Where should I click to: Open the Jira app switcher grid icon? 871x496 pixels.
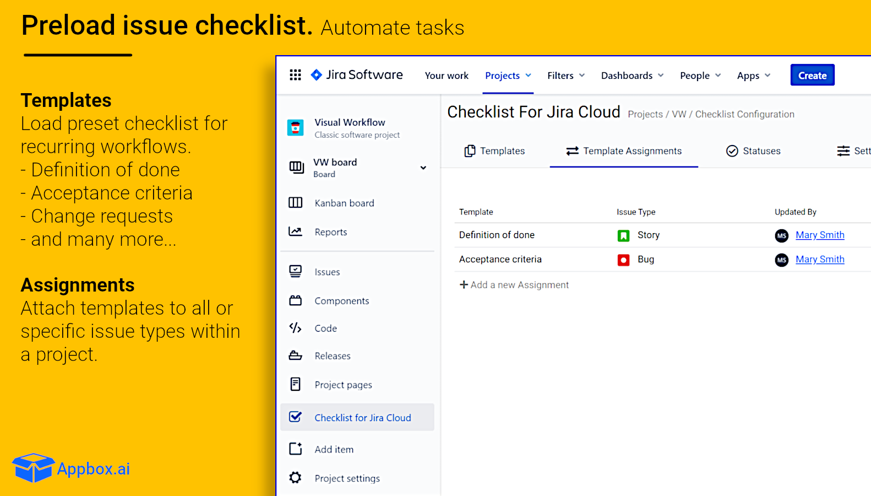[x=295, y=75]
